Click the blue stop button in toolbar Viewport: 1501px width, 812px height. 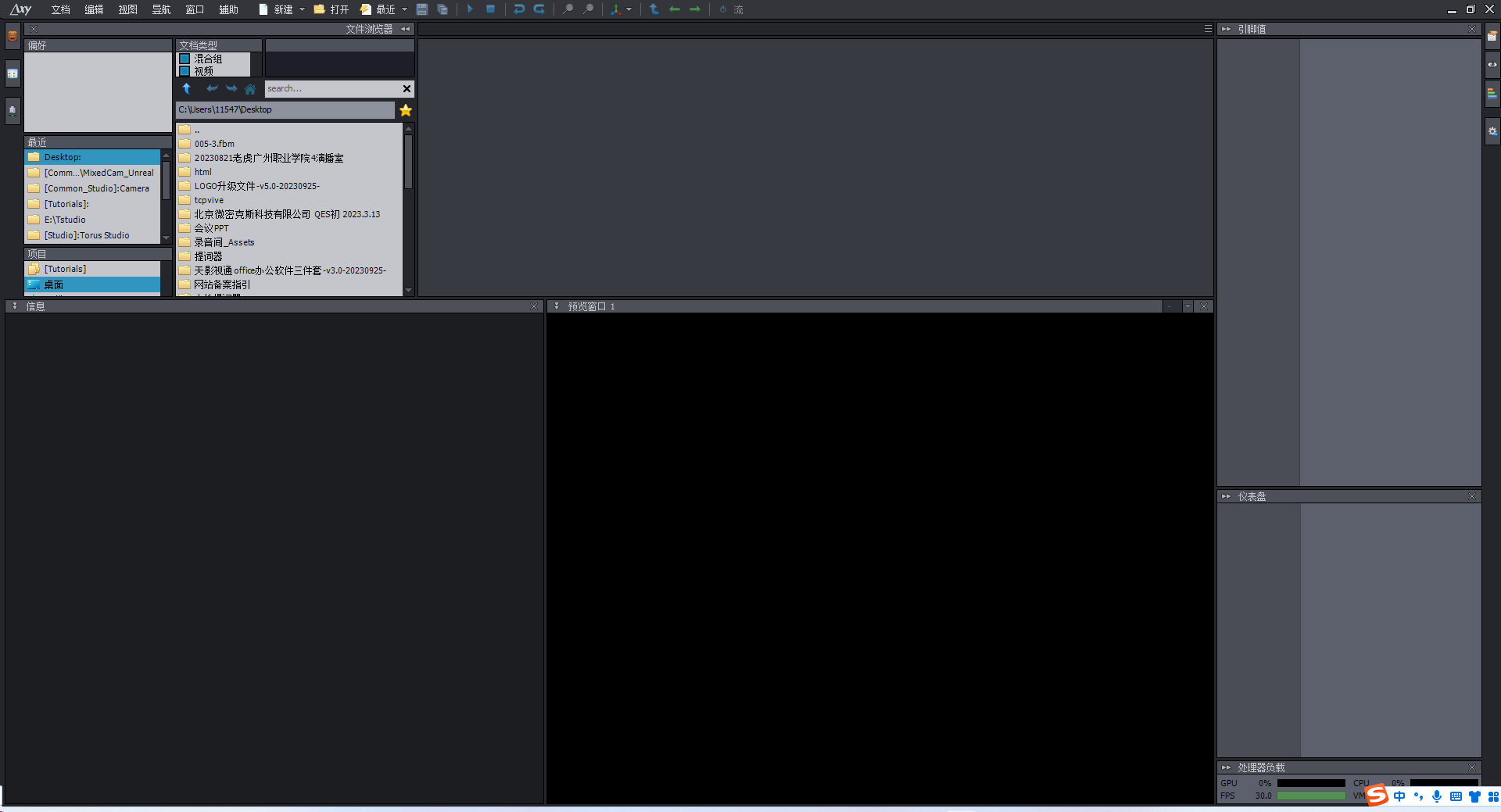pos(490,9)
